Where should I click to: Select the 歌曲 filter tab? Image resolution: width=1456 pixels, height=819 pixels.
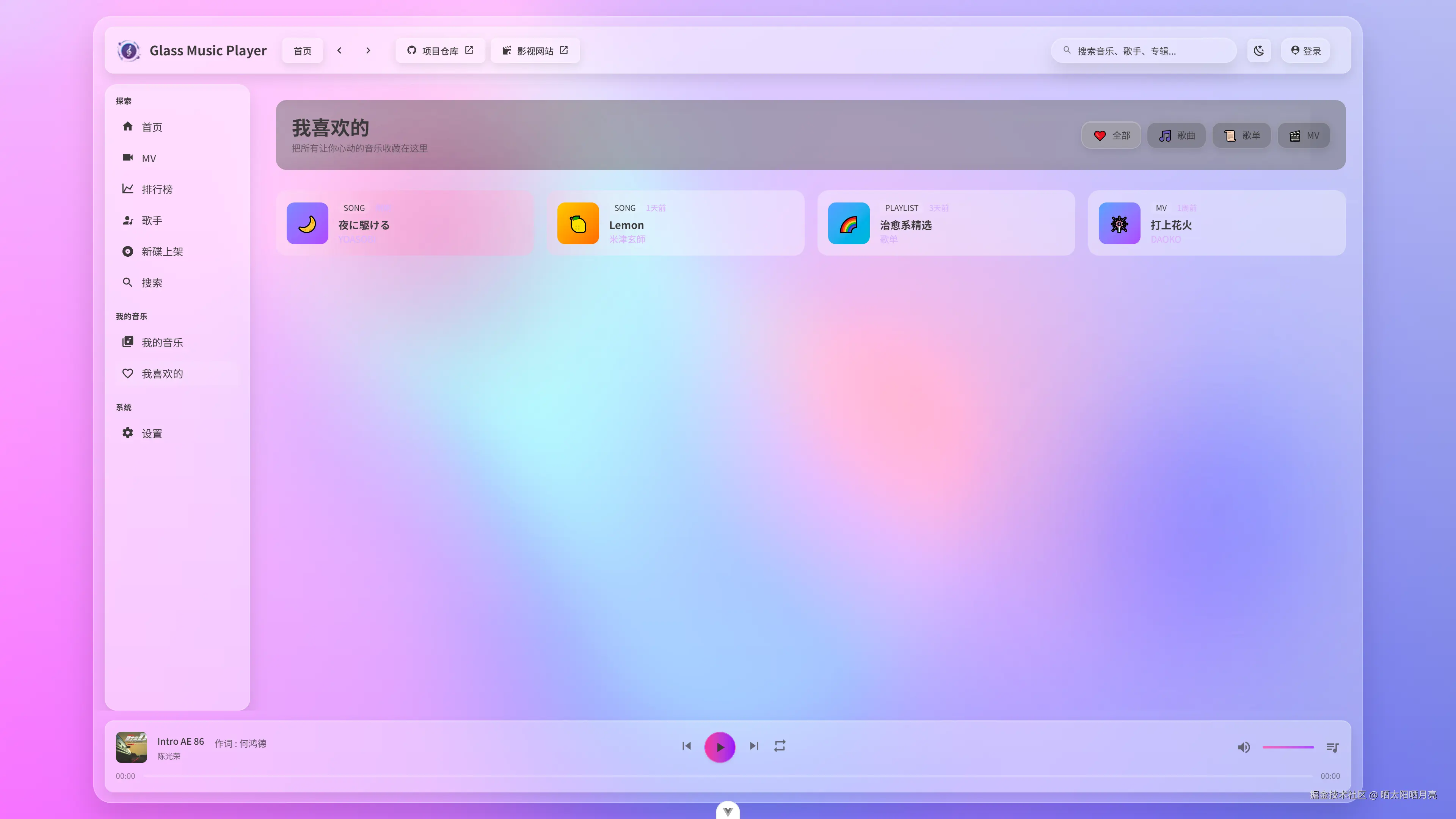1176,136
